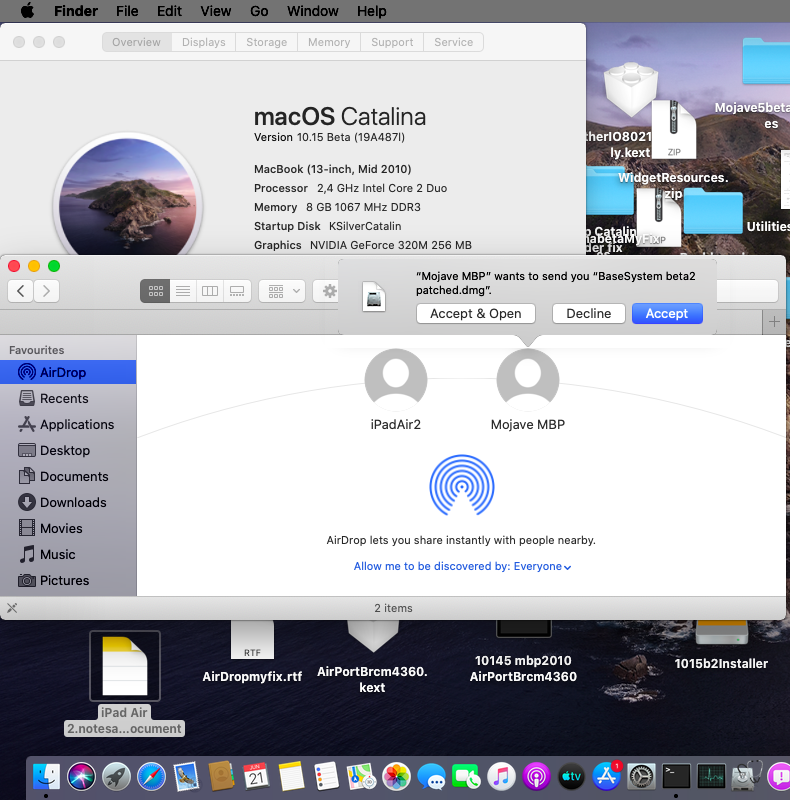Viewport: 790px width, 800px height.
Task: Open Photos from the Dock
Action: [397, 777]
